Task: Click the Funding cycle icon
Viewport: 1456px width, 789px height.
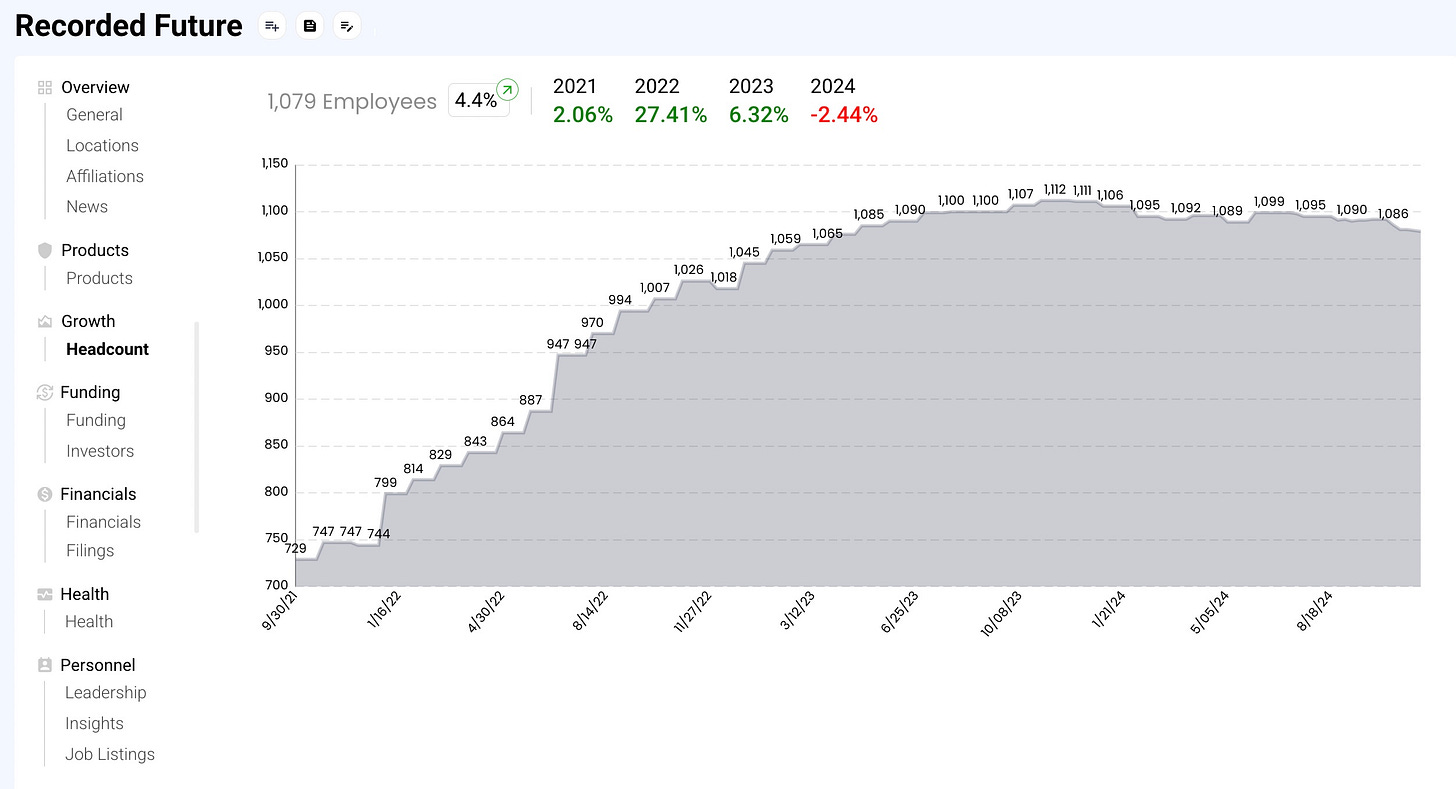Action: tap(44, 392)
